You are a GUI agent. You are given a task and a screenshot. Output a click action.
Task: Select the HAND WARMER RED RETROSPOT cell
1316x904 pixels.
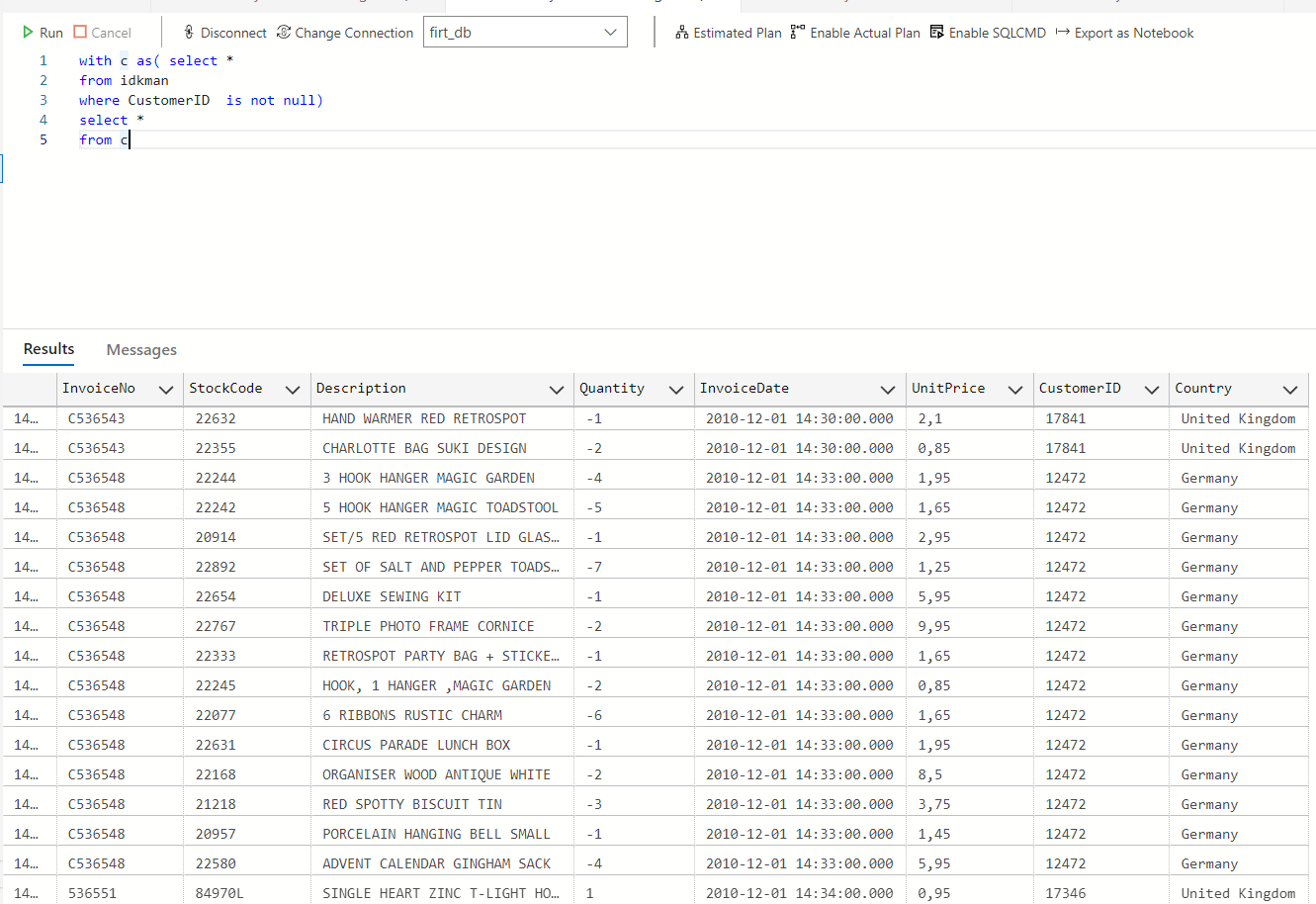425,418
